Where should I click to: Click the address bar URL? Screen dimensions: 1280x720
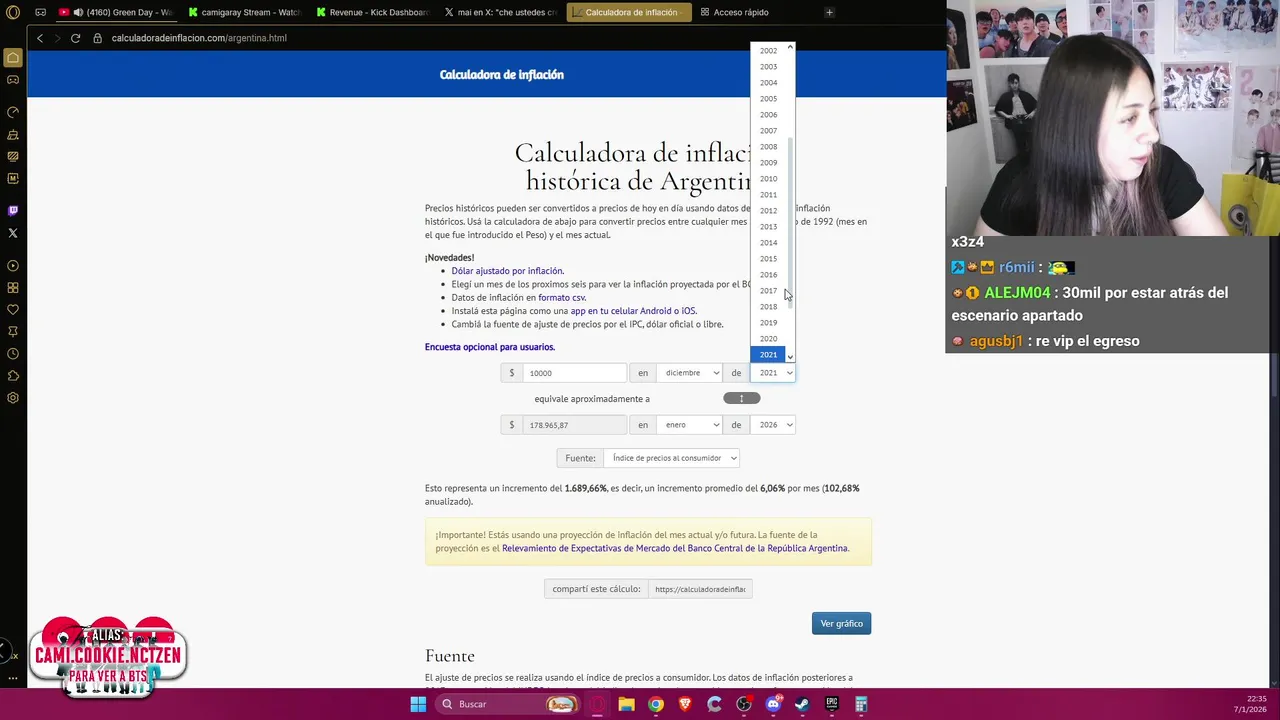[x=199, y=38]
